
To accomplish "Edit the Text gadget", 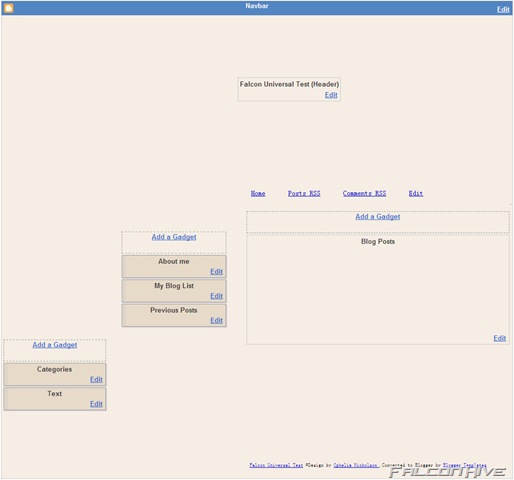I will (96, 404).
